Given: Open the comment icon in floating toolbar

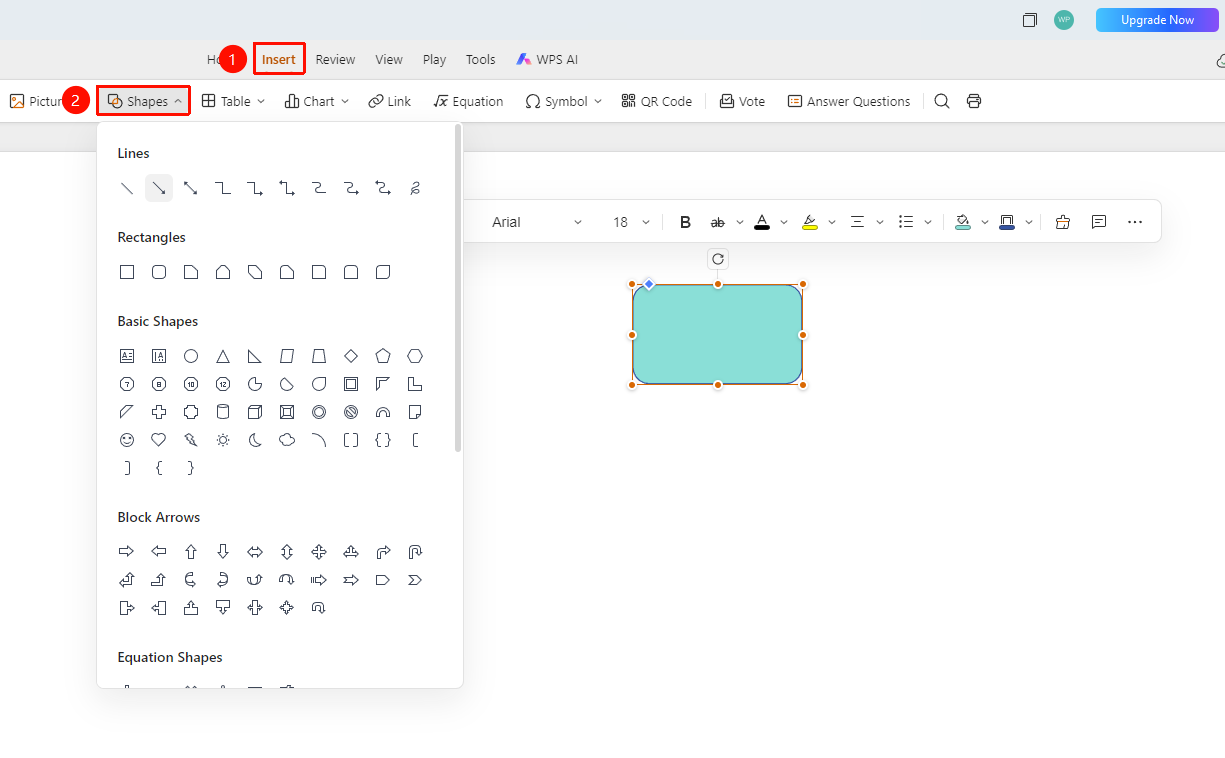Looking at the screenshot, I should pos(1099,222).
